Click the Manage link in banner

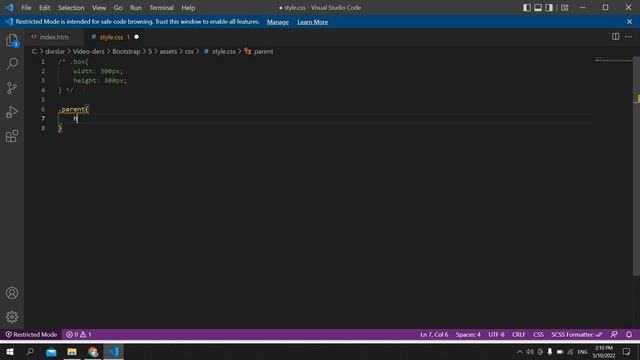pos(278,22)
